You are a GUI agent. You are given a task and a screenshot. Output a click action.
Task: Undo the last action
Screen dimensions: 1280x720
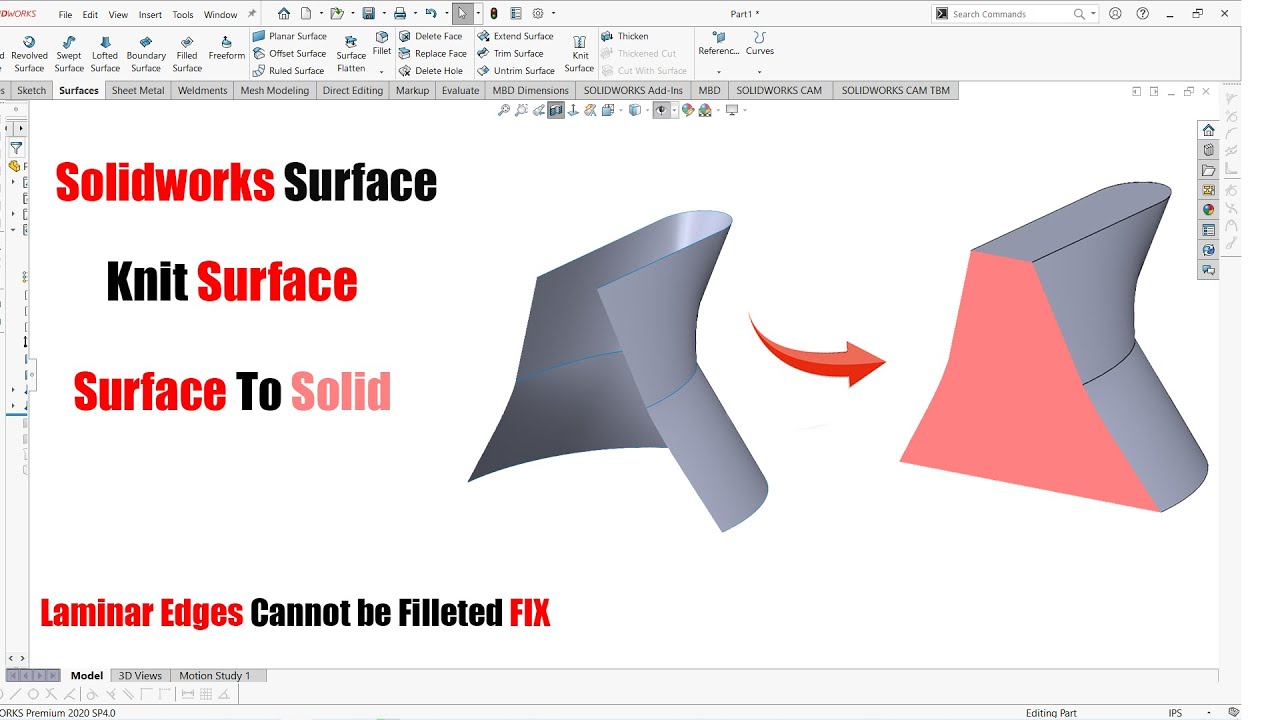tap(431, 14)
